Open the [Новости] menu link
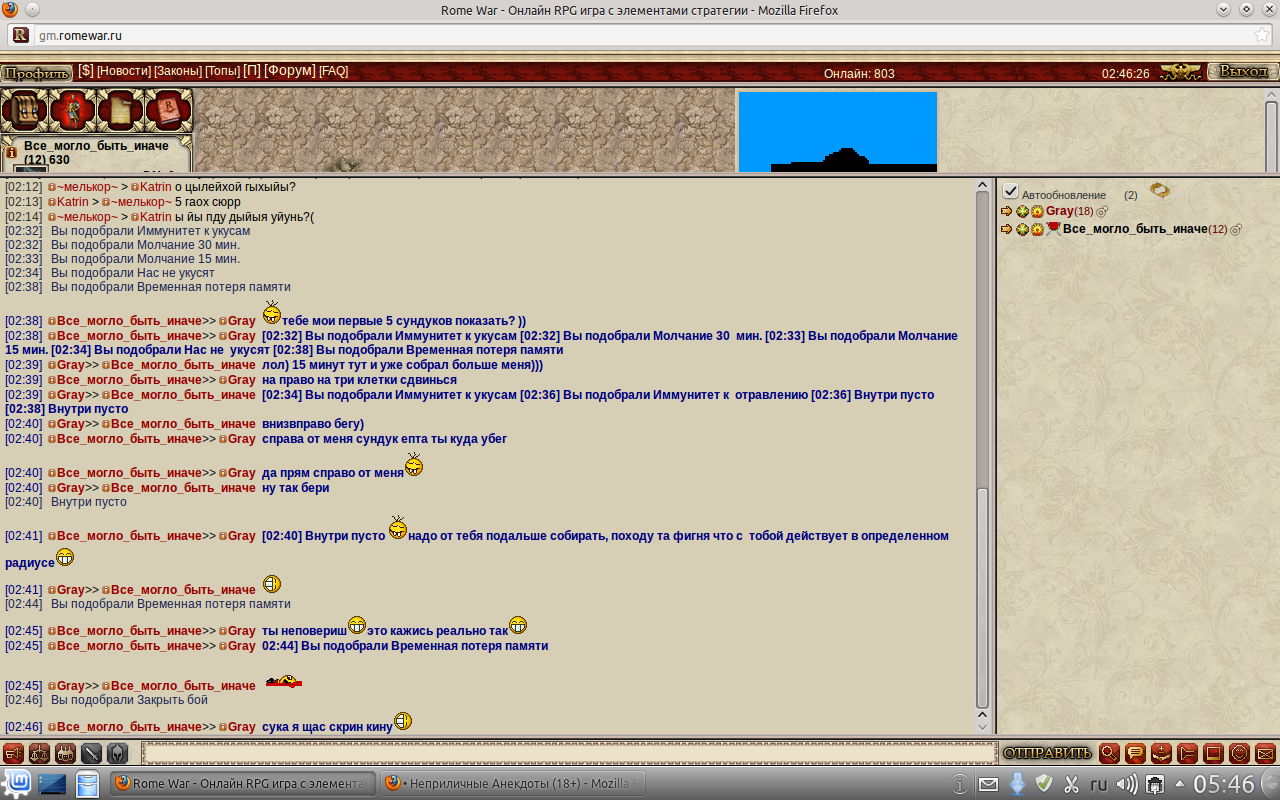 [x=124, y=71]
